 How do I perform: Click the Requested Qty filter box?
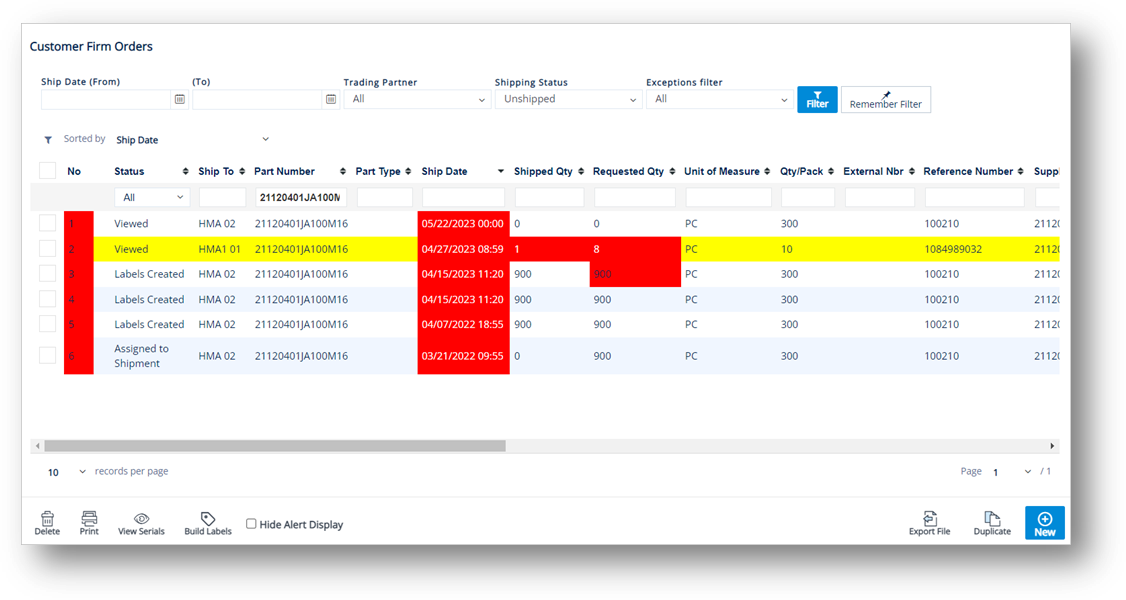click(635, 197)
